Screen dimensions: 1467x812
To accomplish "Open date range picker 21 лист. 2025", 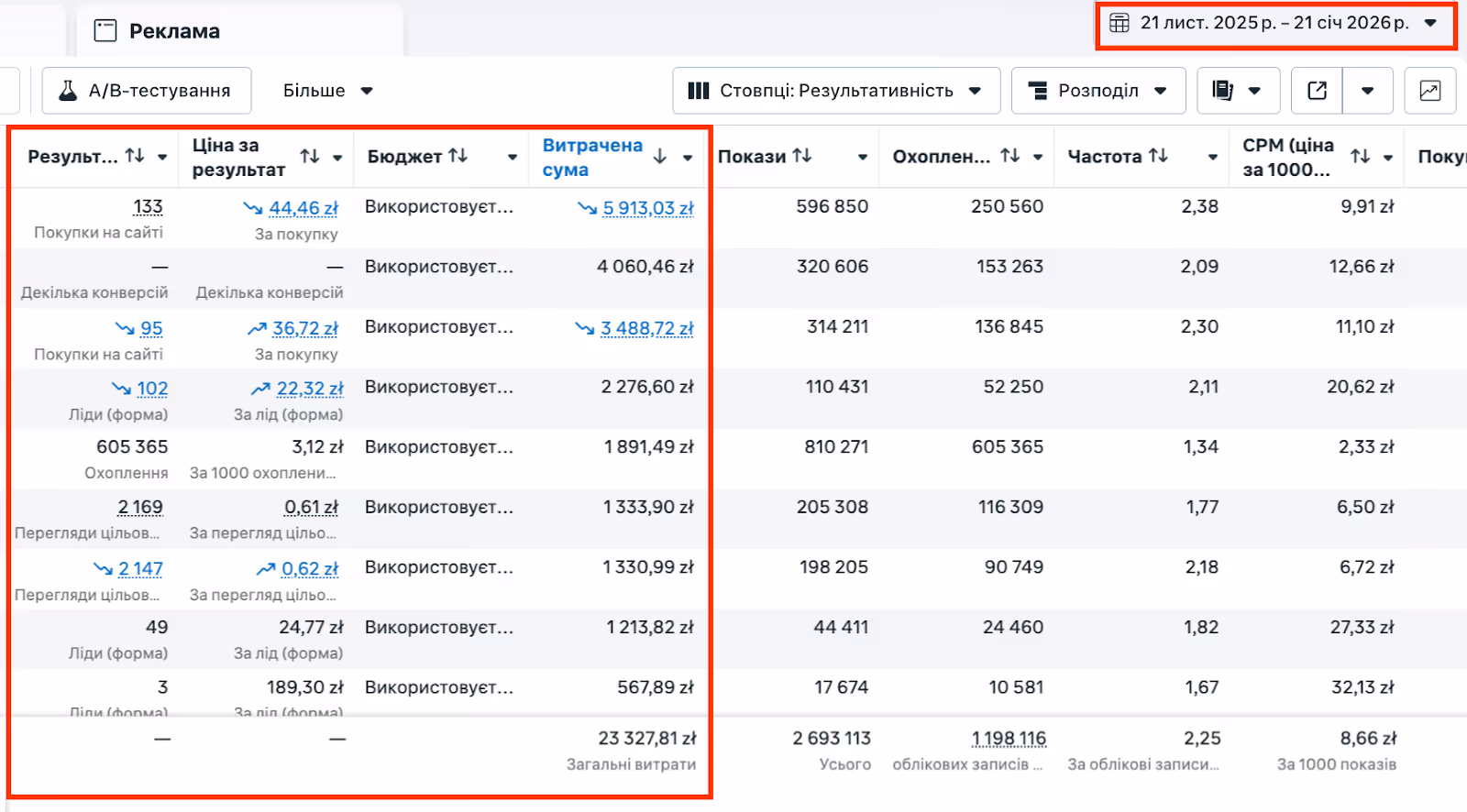I will (x=1274, y=23).
